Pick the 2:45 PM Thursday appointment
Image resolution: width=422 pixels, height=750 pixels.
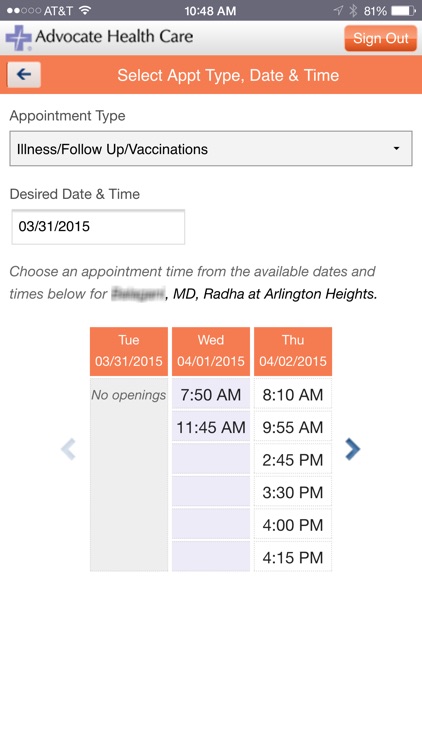[x=293, y=460]
